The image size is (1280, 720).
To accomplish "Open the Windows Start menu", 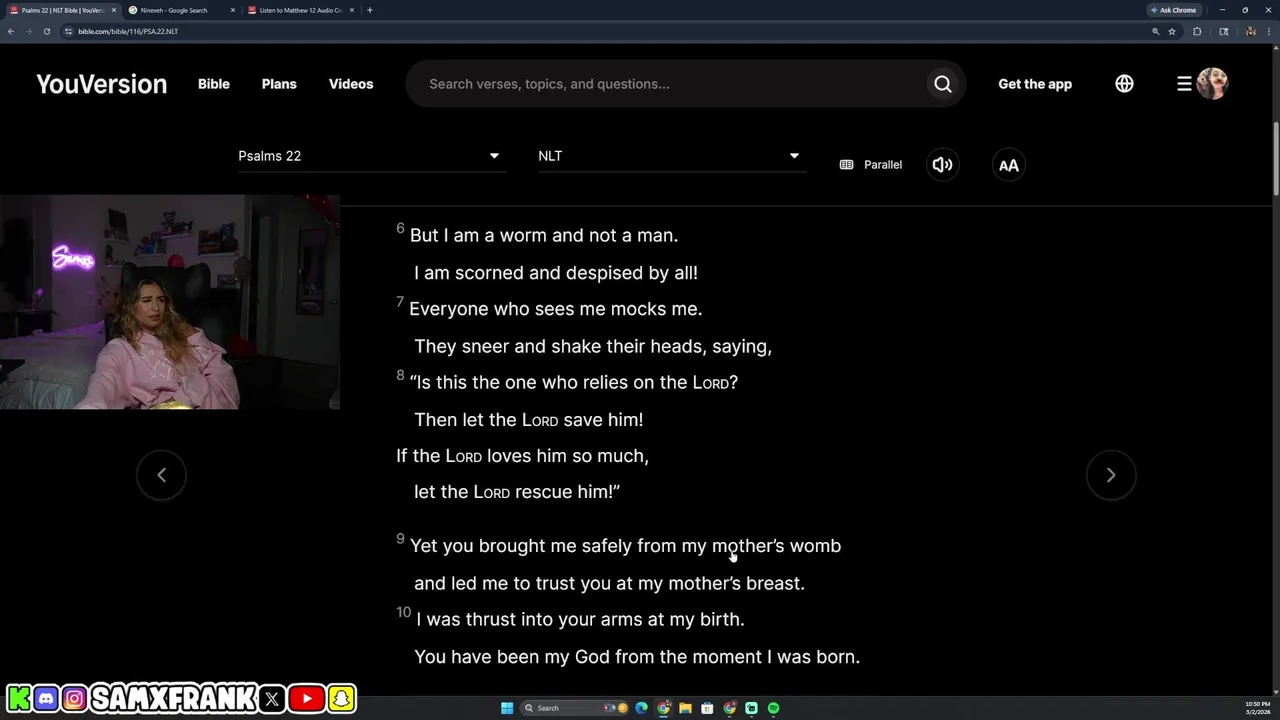I will 507,708.
